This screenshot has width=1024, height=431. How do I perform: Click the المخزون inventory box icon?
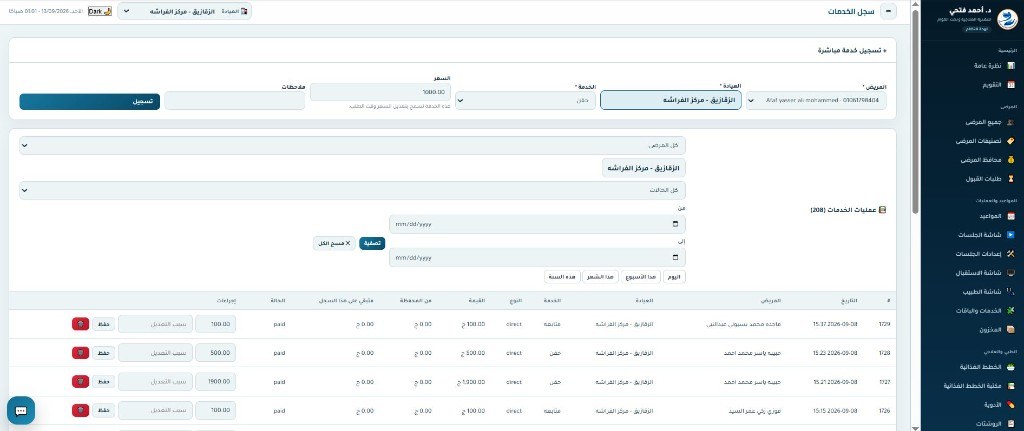(x=1011, y=329)
